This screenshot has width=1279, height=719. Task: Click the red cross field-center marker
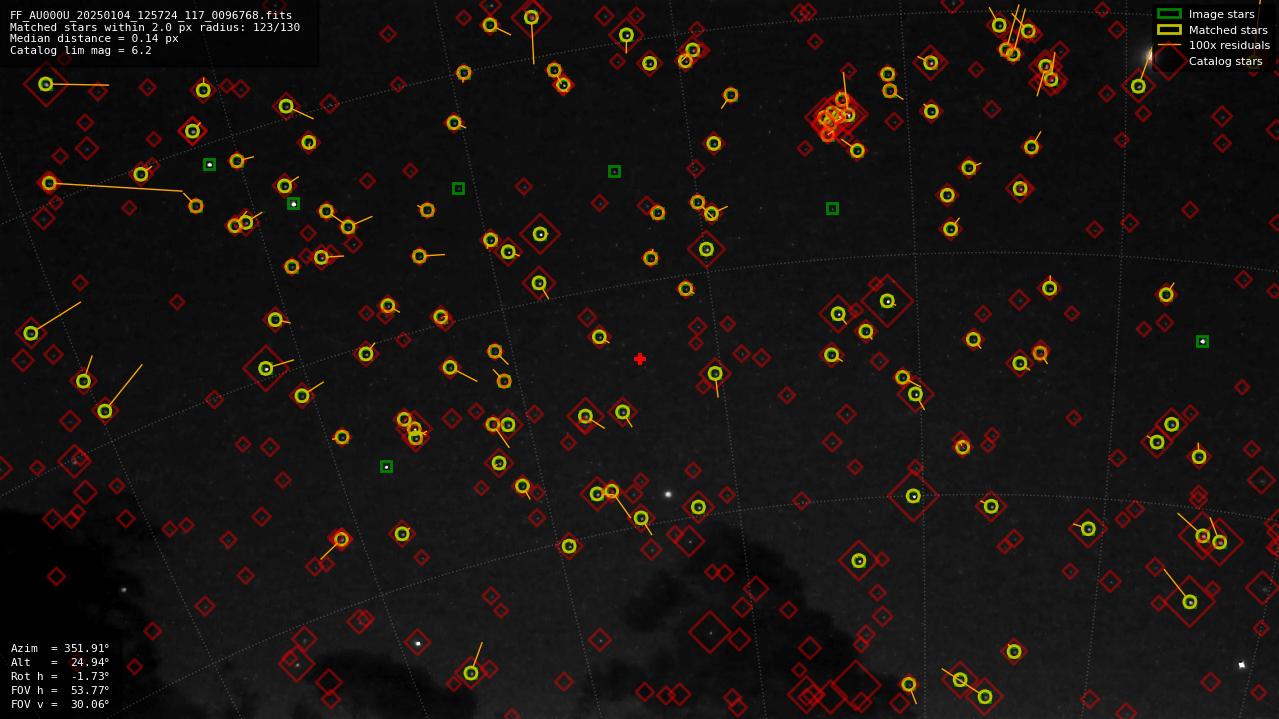[640, 359]
